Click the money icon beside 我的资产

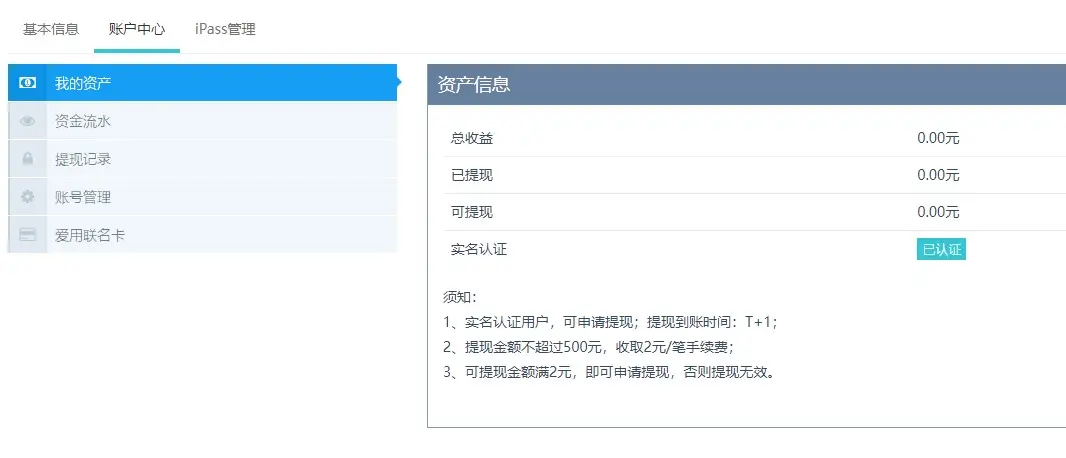(28, 83)
